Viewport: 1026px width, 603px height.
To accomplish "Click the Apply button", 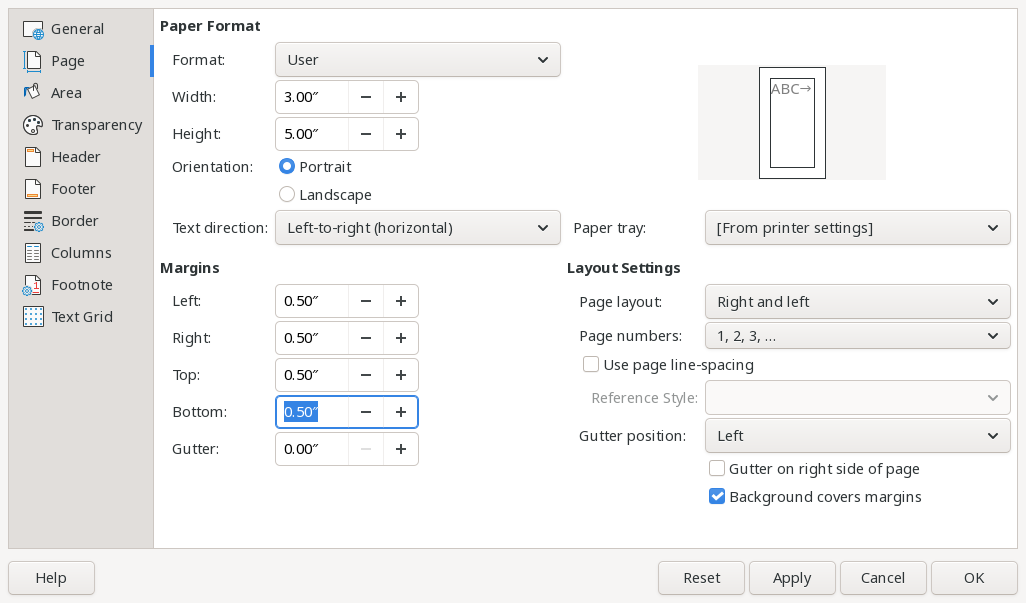I will pos(792,578).
